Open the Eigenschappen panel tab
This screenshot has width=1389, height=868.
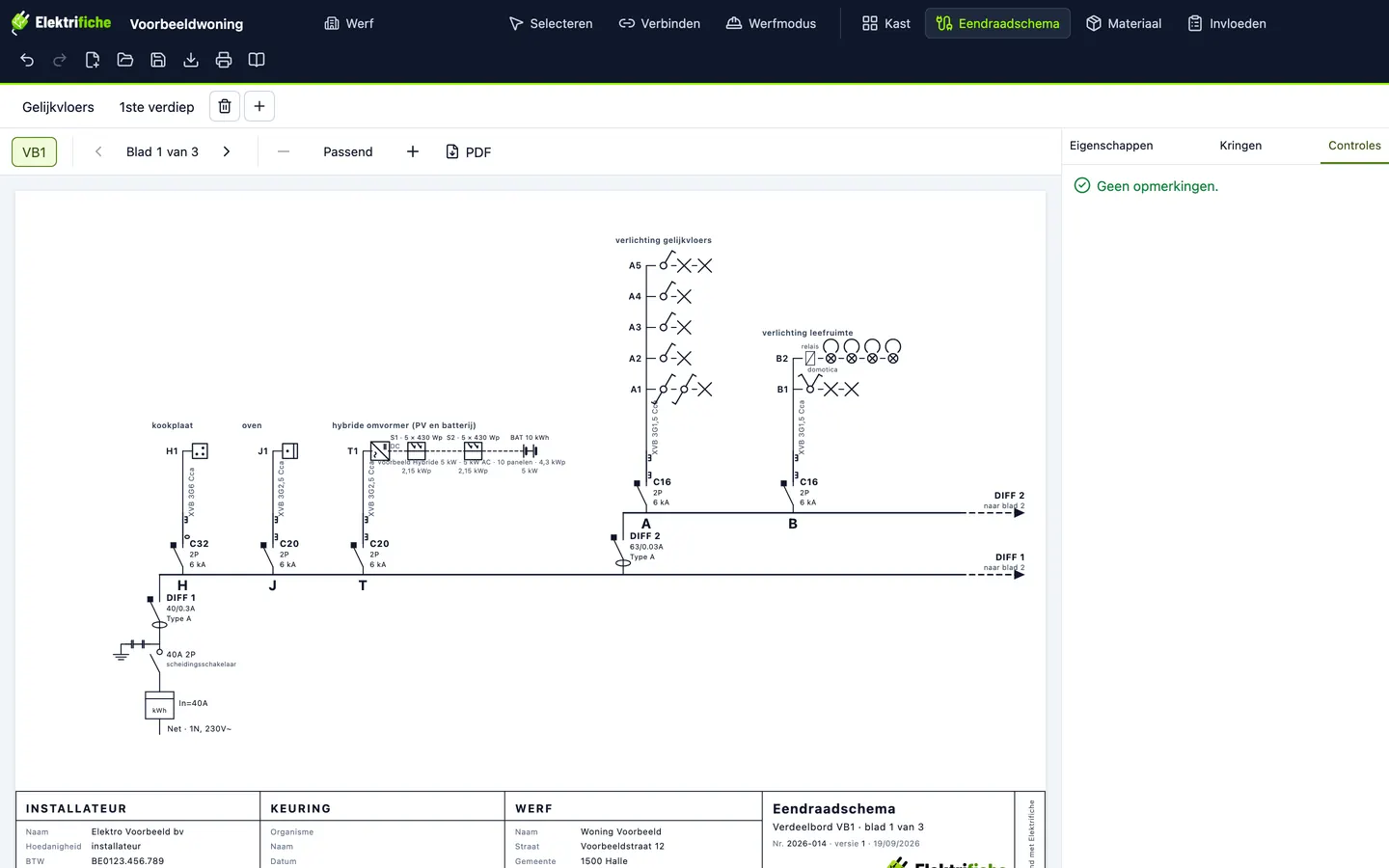[1111, 146]
